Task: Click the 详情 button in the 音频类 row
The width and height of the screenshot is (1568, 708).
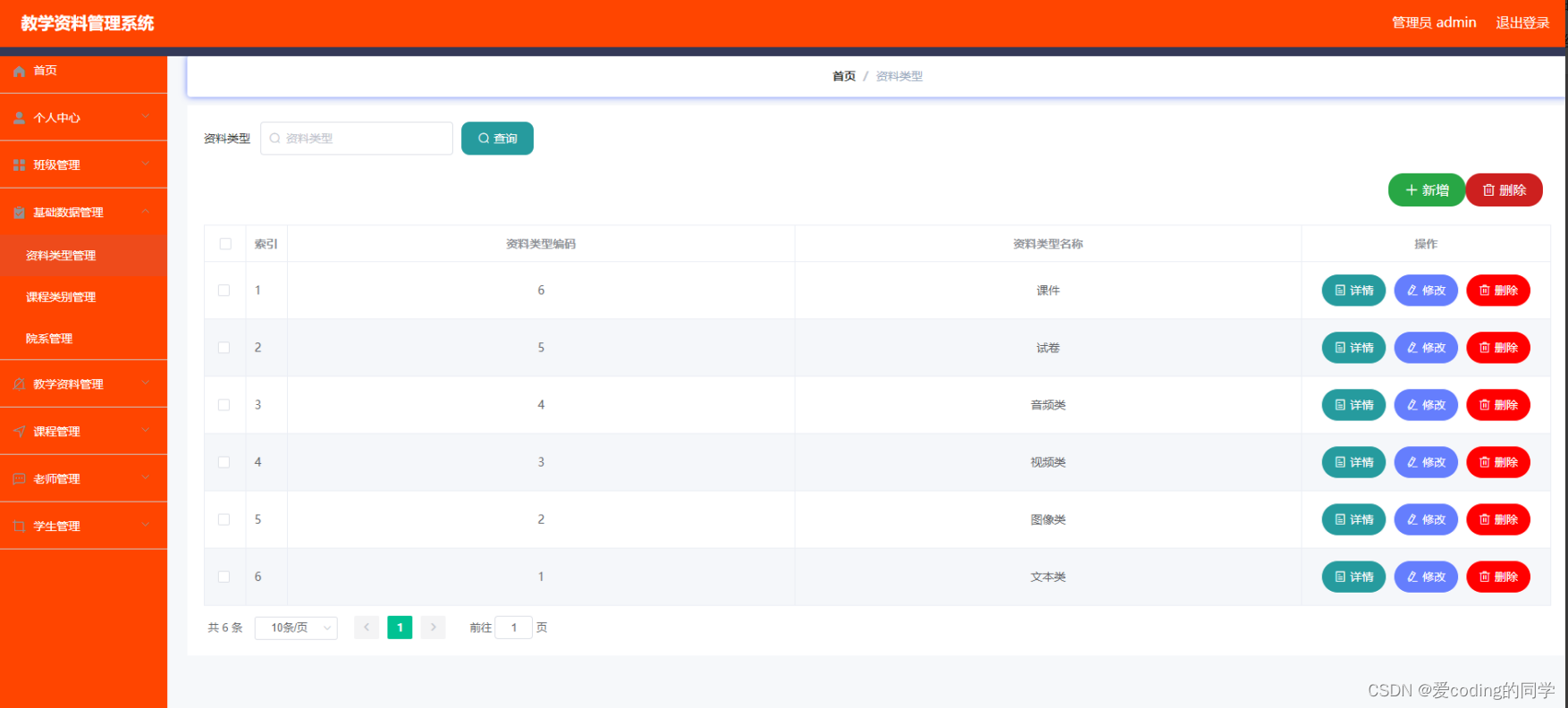Action: (x=1353, y=405)
